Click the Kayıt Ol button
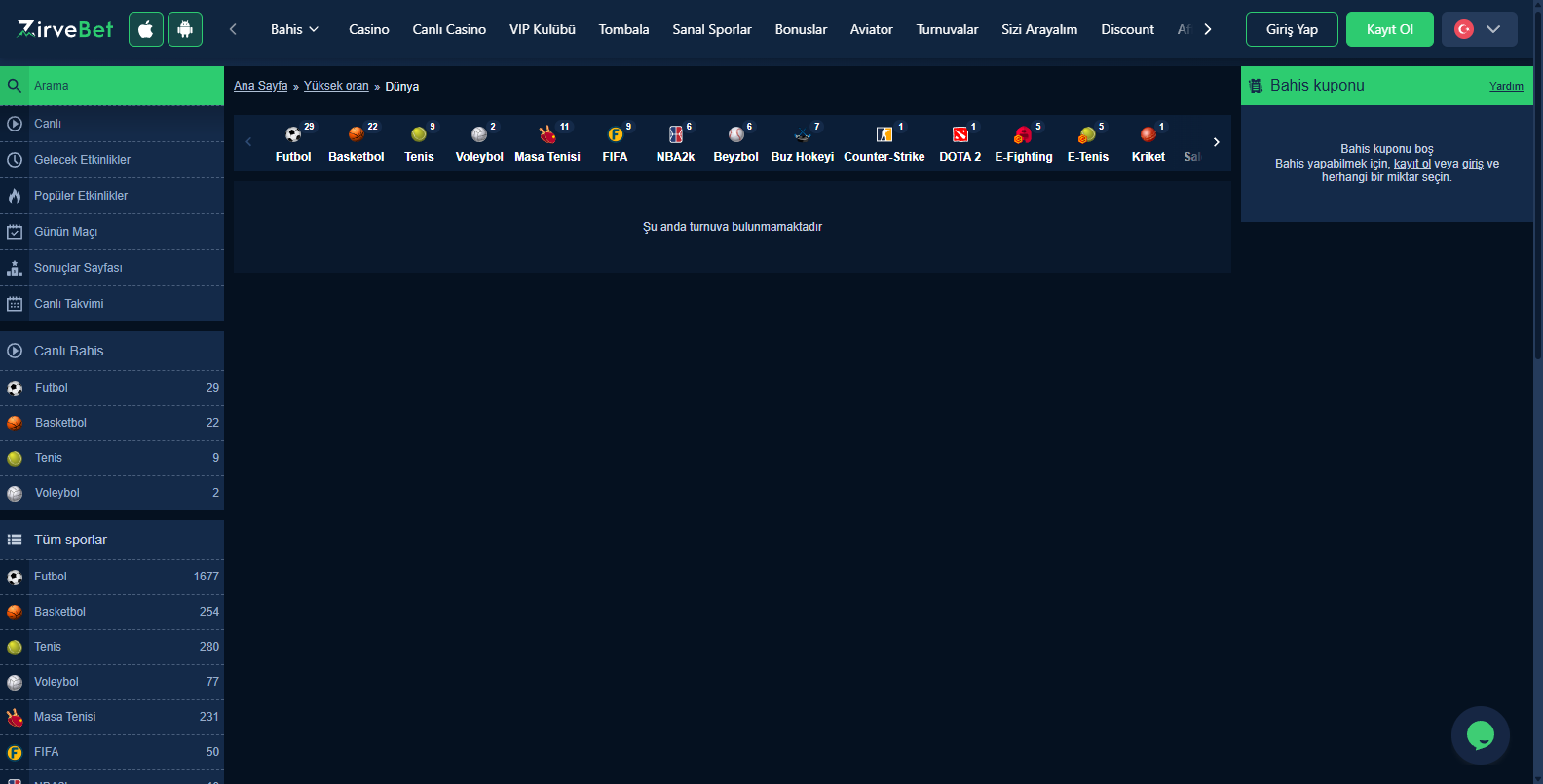Image resolution: width=1543 pixels, height=784 pixels. click(x=1390, y=29)
